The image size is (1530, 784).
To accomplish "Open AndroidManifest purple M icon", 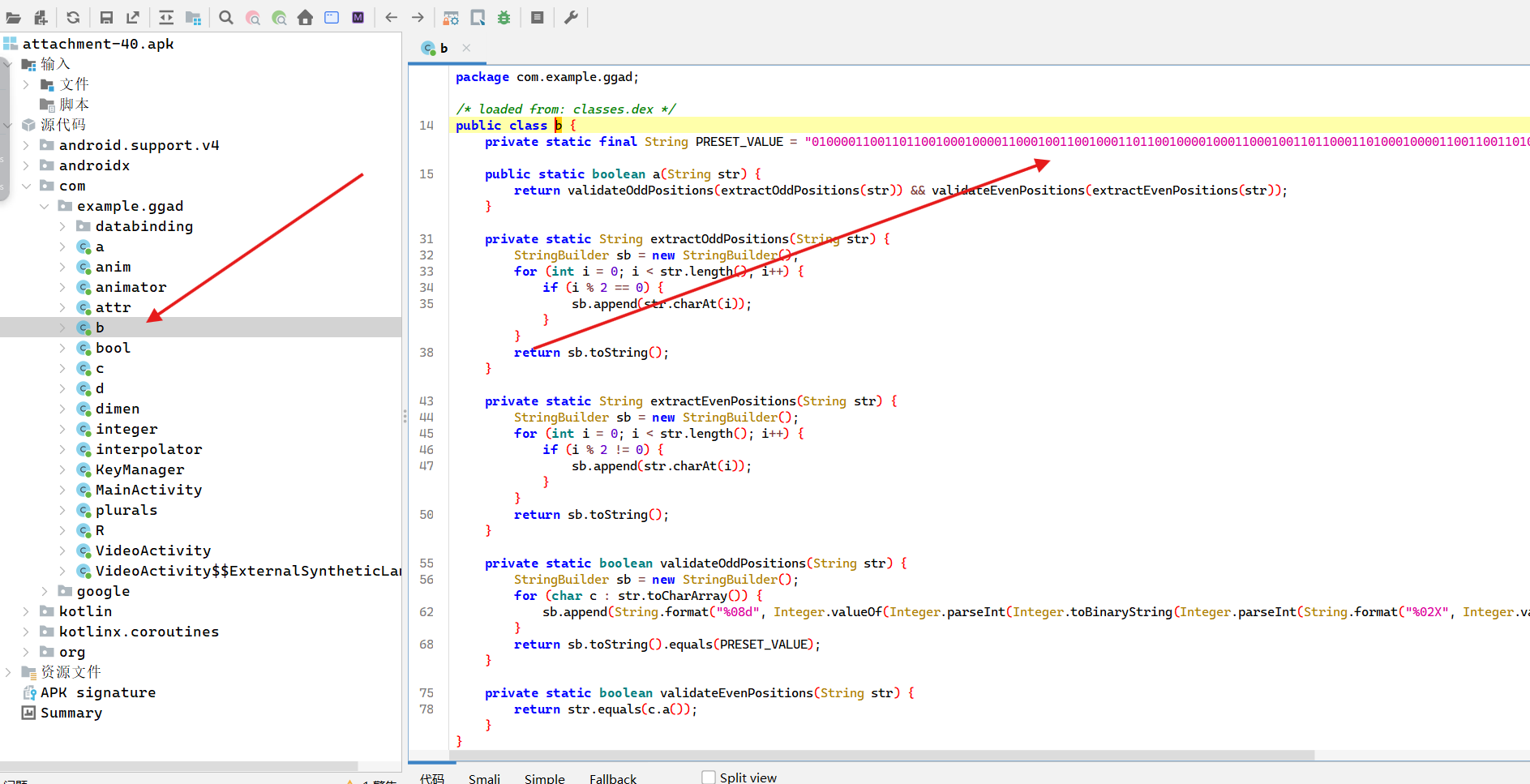I will (x=358, y=17).
